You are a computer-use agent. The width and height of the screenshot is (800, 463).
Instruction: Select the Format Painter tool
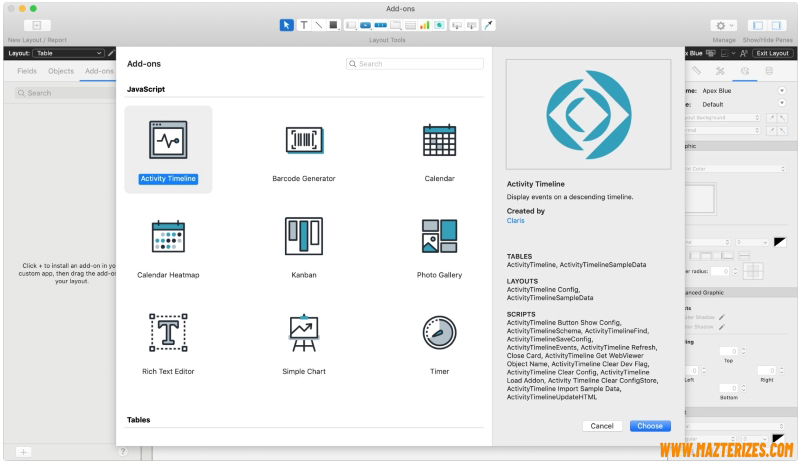(x=488, y=25)
